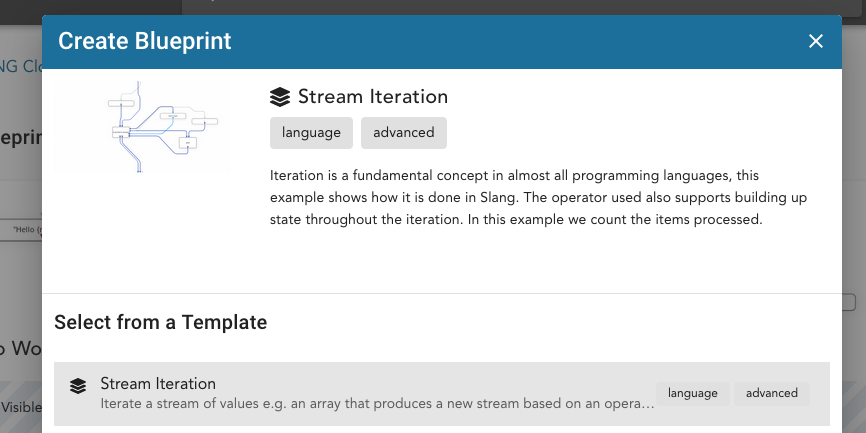Image resolution: width=866 pixels, height=433 pixels.
Task: Click the 'Create Blueprint' dialog title
Action: pos(145,41)
